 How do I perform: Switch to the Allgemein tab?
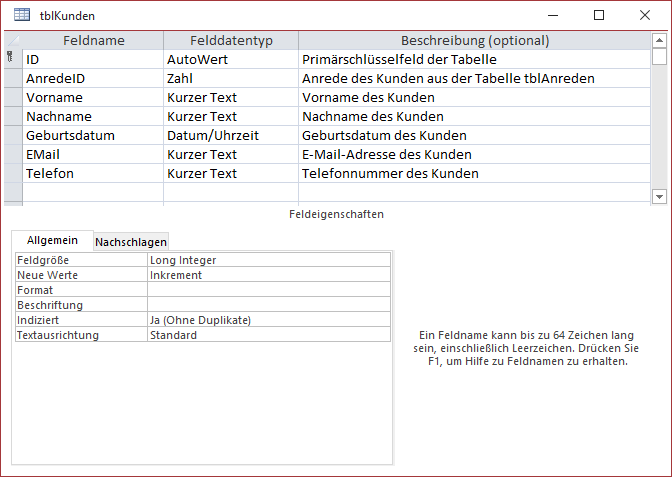coord(52,240)
